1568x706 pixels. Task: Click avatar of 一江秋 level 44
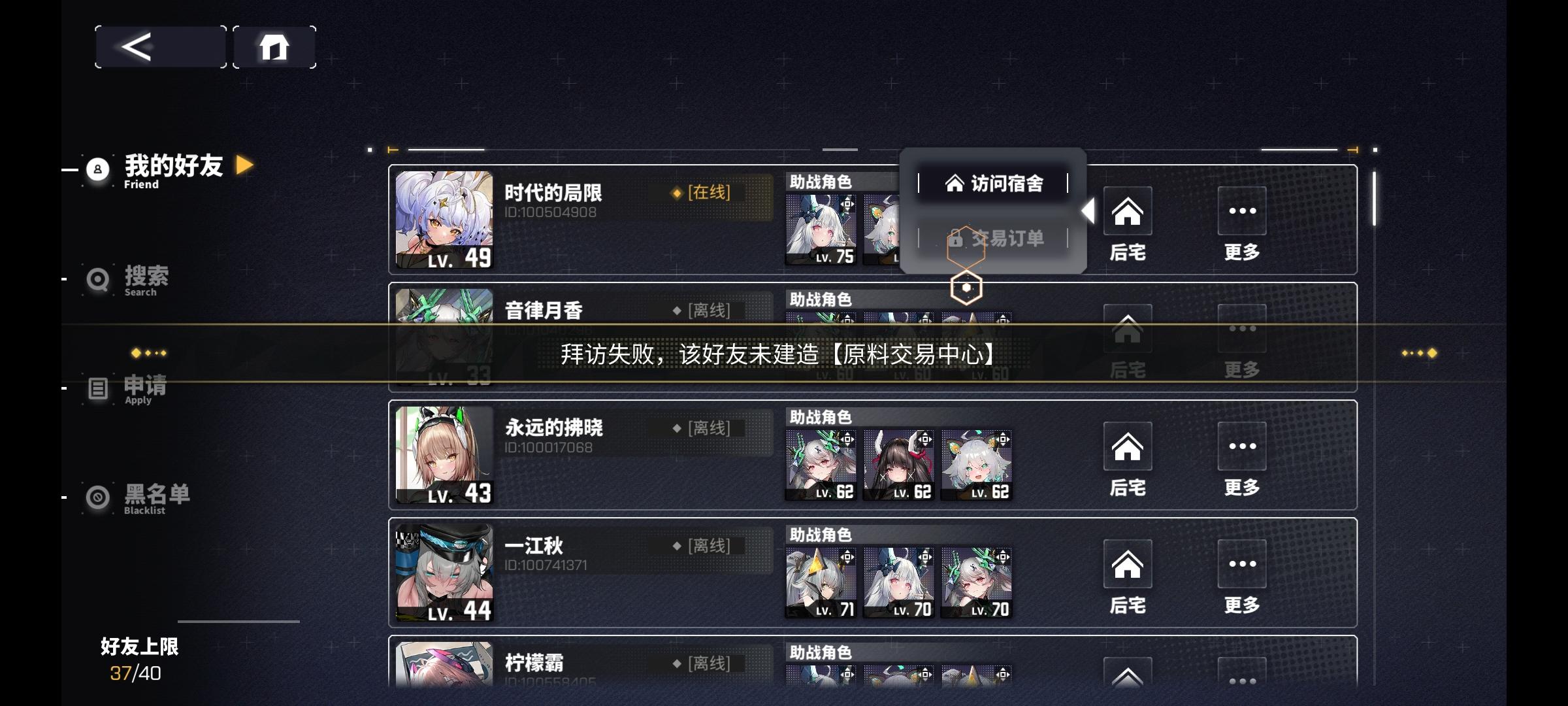tap(444, 573)
